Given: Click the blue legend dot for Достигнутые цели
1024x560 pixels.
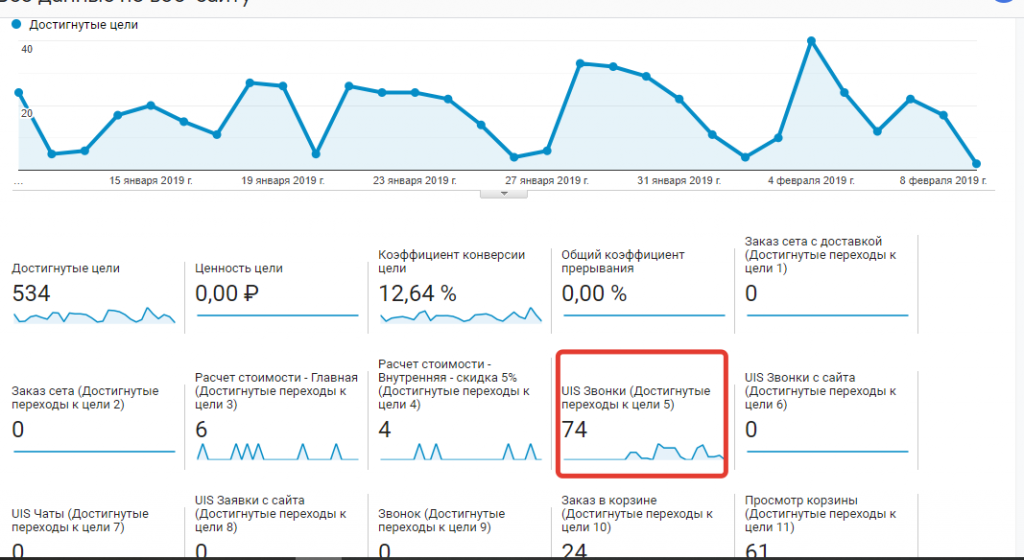Looking at the screenshot, I should [x=16, y=25].
